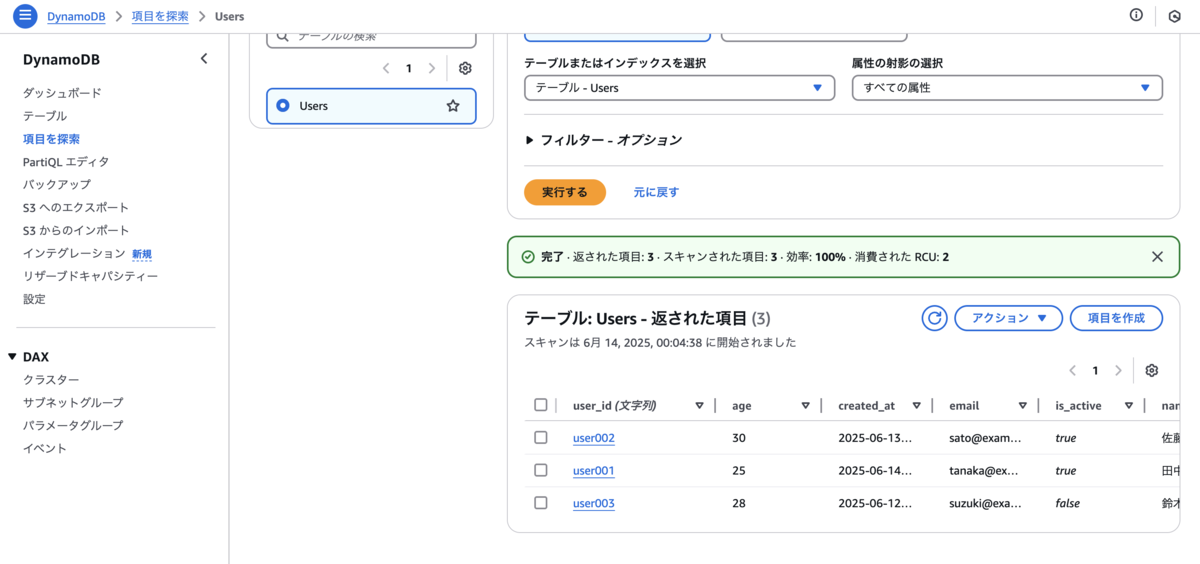1200x564 pixels.
Task: Sort by user_id column arrow
Action: pyautogui.click(x=699, y=406)
